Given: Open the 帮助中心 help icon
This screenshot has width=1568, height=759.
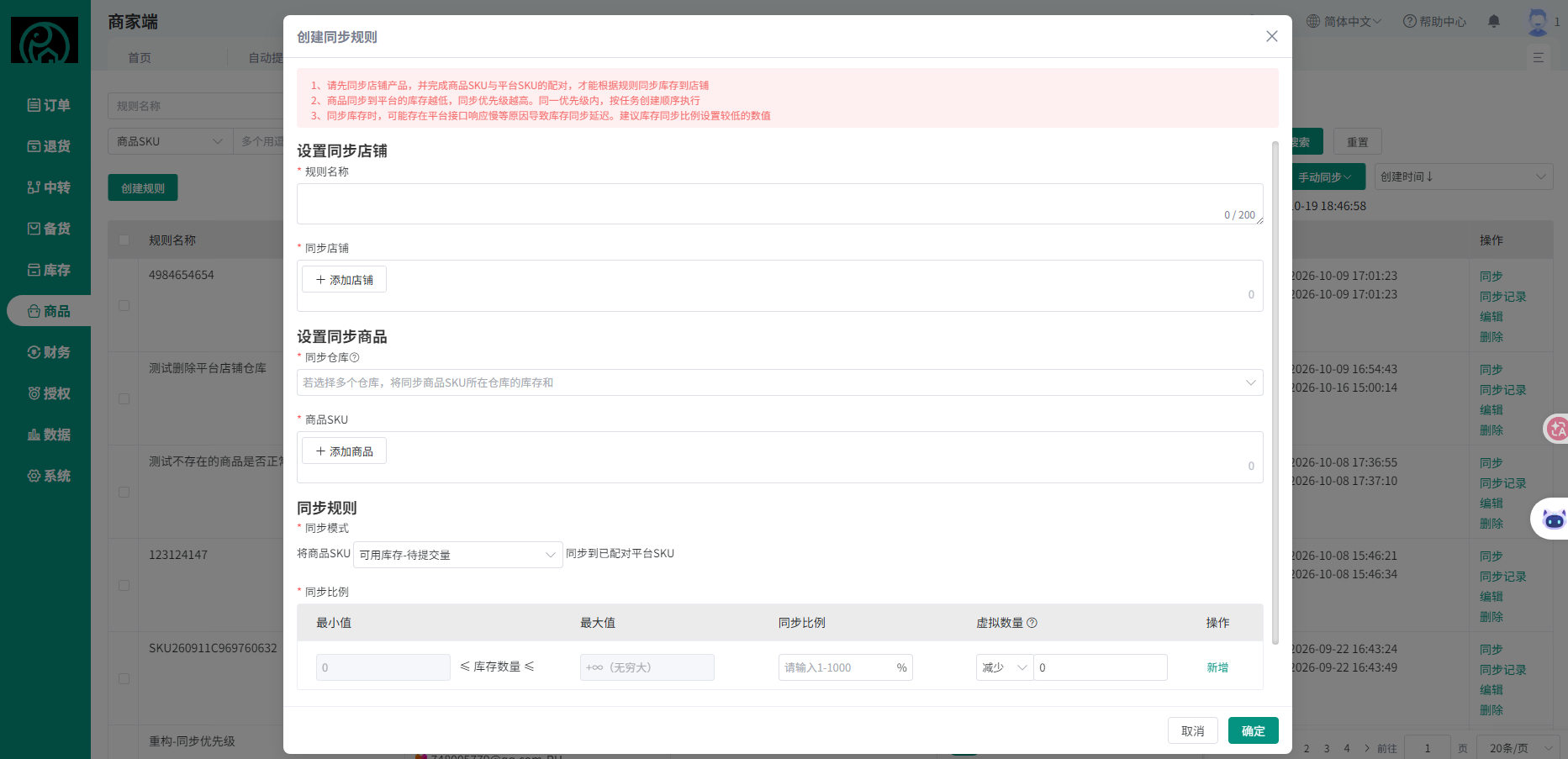Looking at the screenshot, I should tap(1409, 22).
